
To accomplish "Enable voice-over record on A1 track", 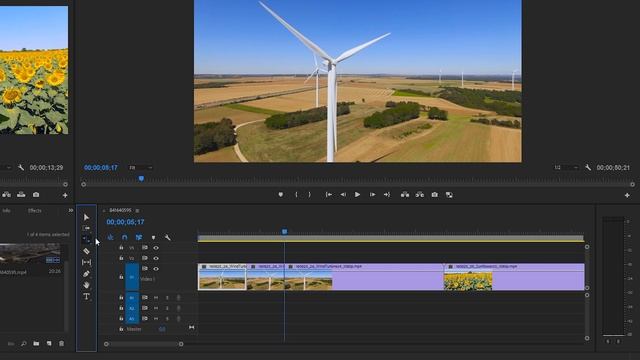I will 178,298.
